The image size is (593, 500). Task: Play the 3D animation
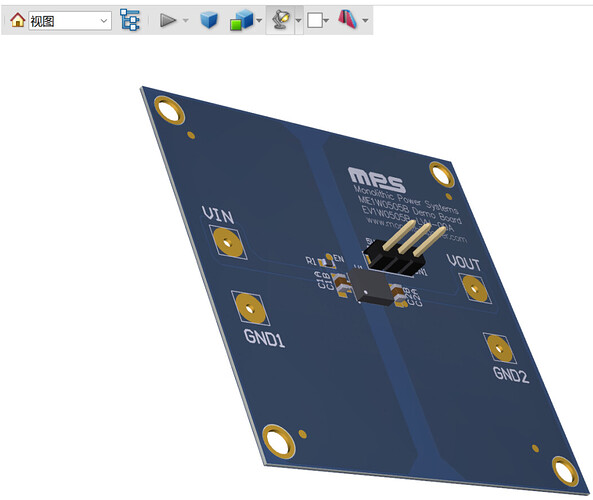(x=168, y=20)
